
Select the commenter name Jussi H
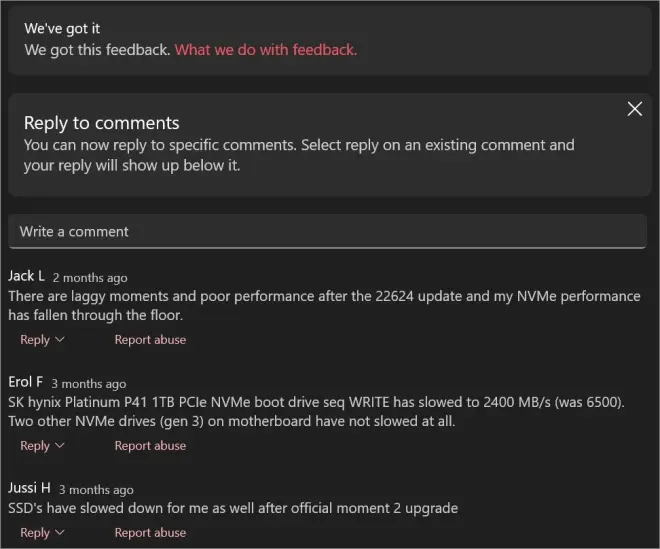[x=29, y=488]
